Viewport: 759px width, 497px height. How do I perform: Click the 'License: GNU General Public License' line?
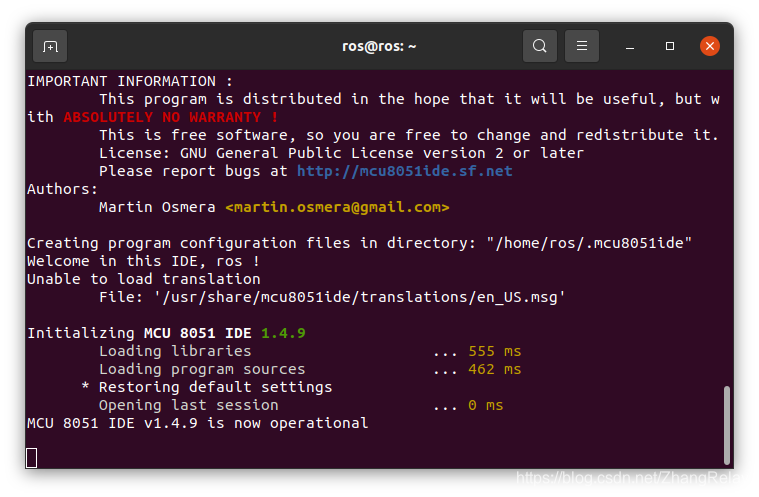click(341, 153)
